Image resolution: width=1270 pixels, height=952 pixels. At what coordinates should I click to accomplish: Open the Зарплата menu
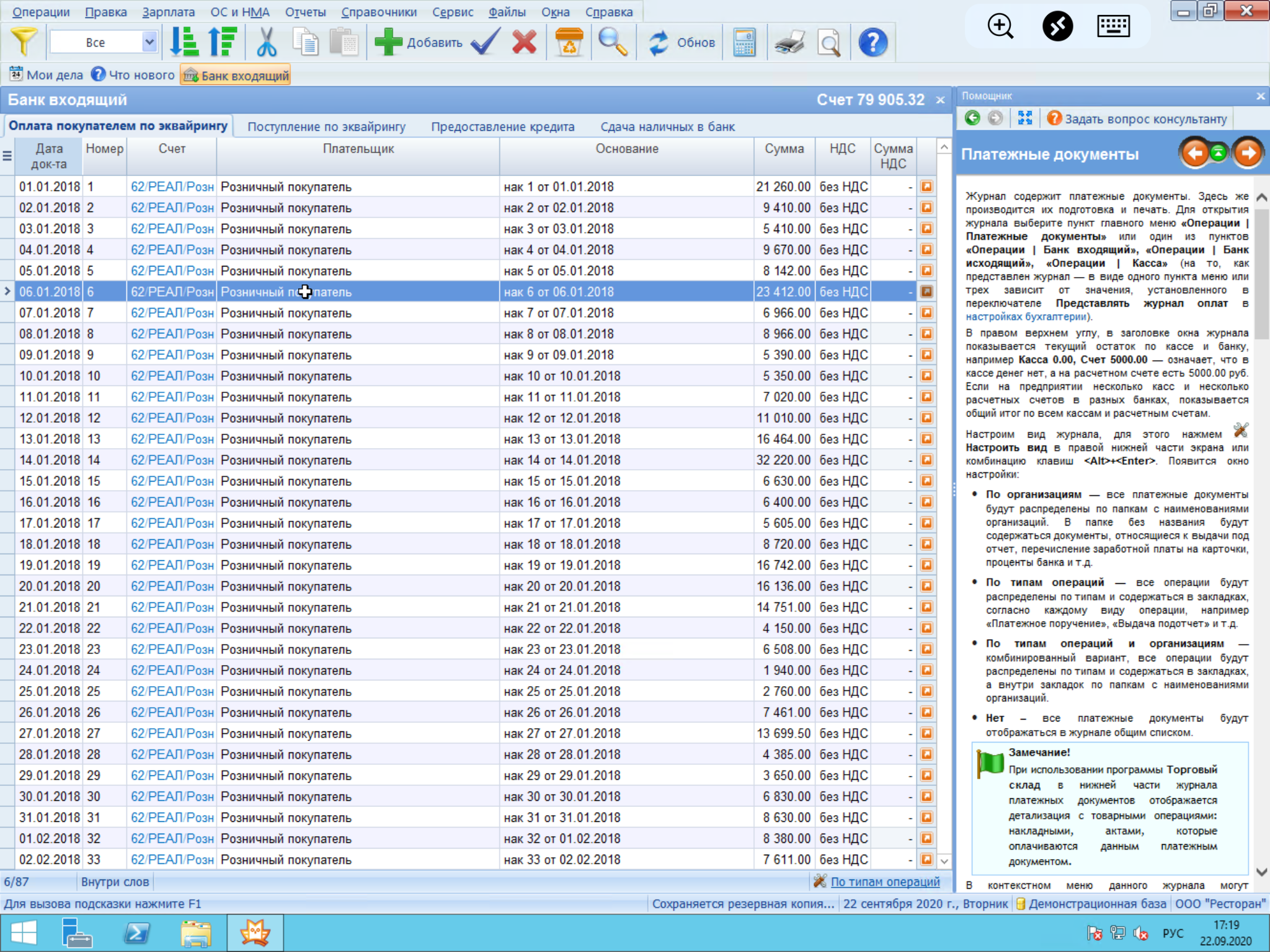(x=168, y=12)
